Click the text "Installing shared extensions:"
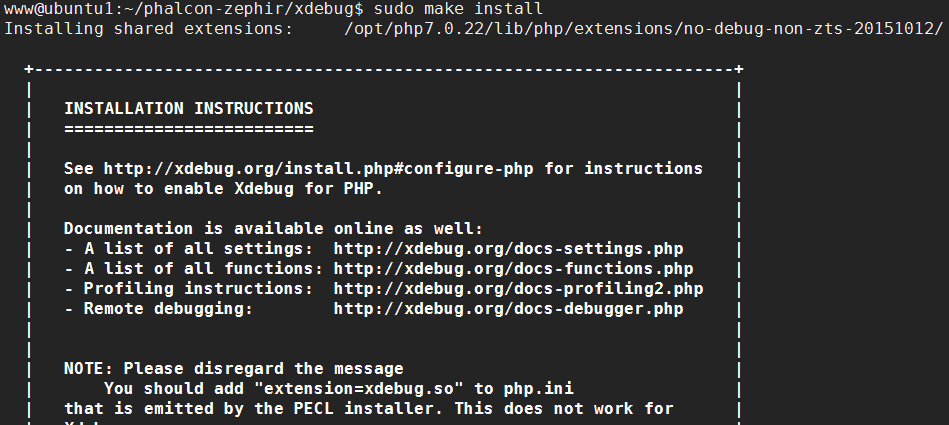The width and height of the screenshot is (949, 425). [148, 29]
